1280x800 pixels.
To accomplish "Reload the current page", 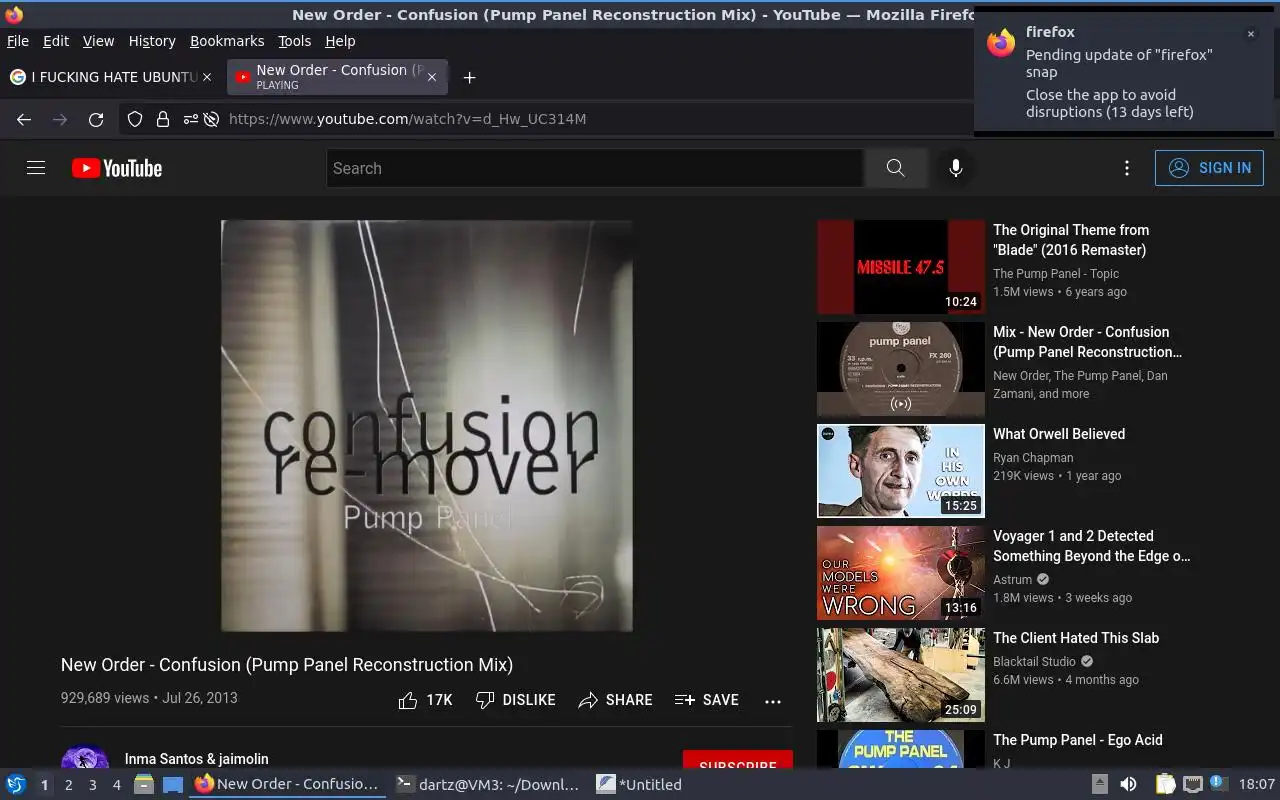I will tap(96, 119).
